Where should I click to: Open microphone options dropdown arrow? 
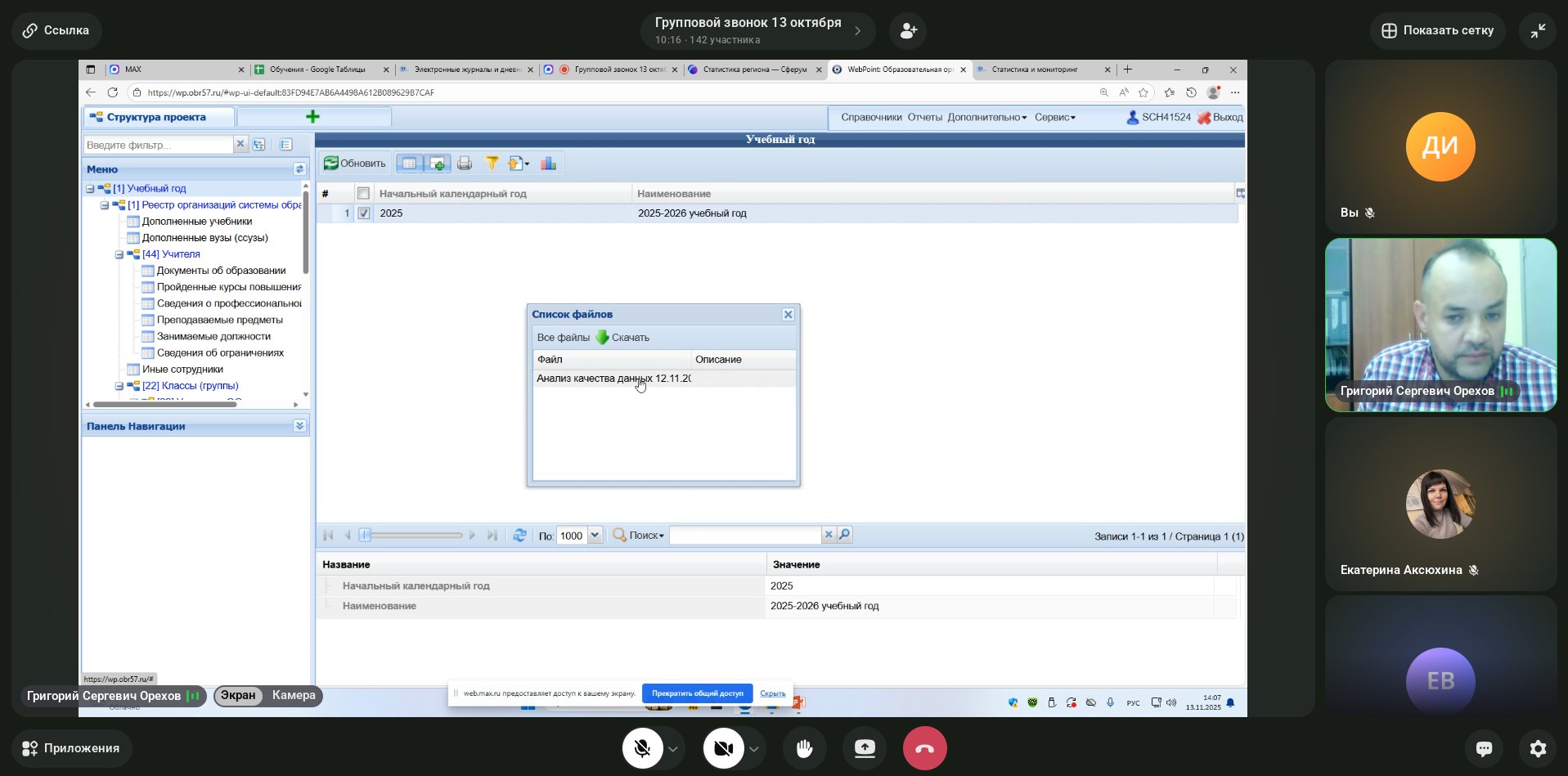click(x=673, y=748)
